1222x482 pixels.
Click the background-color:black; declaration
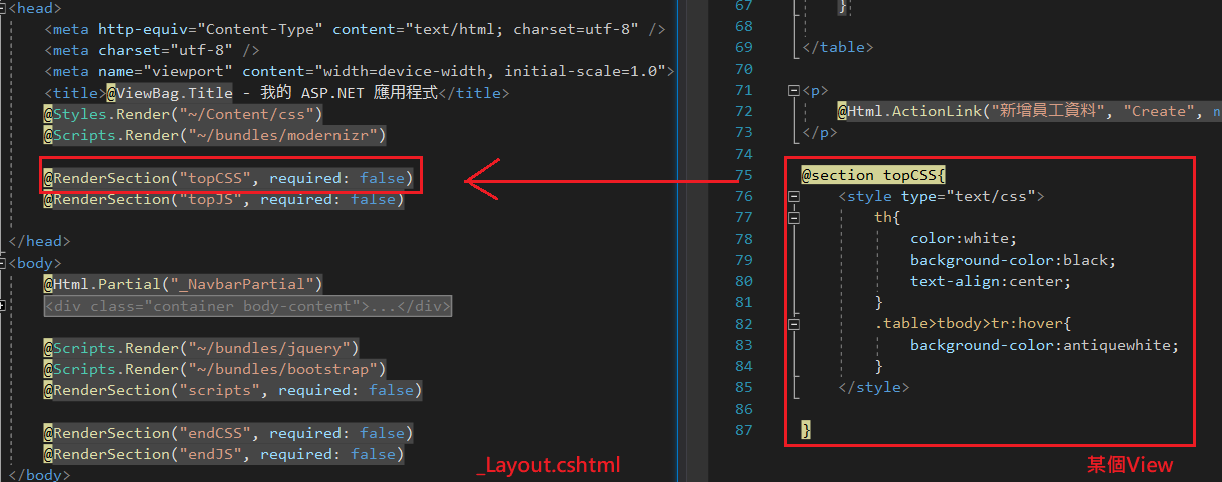1013,260
